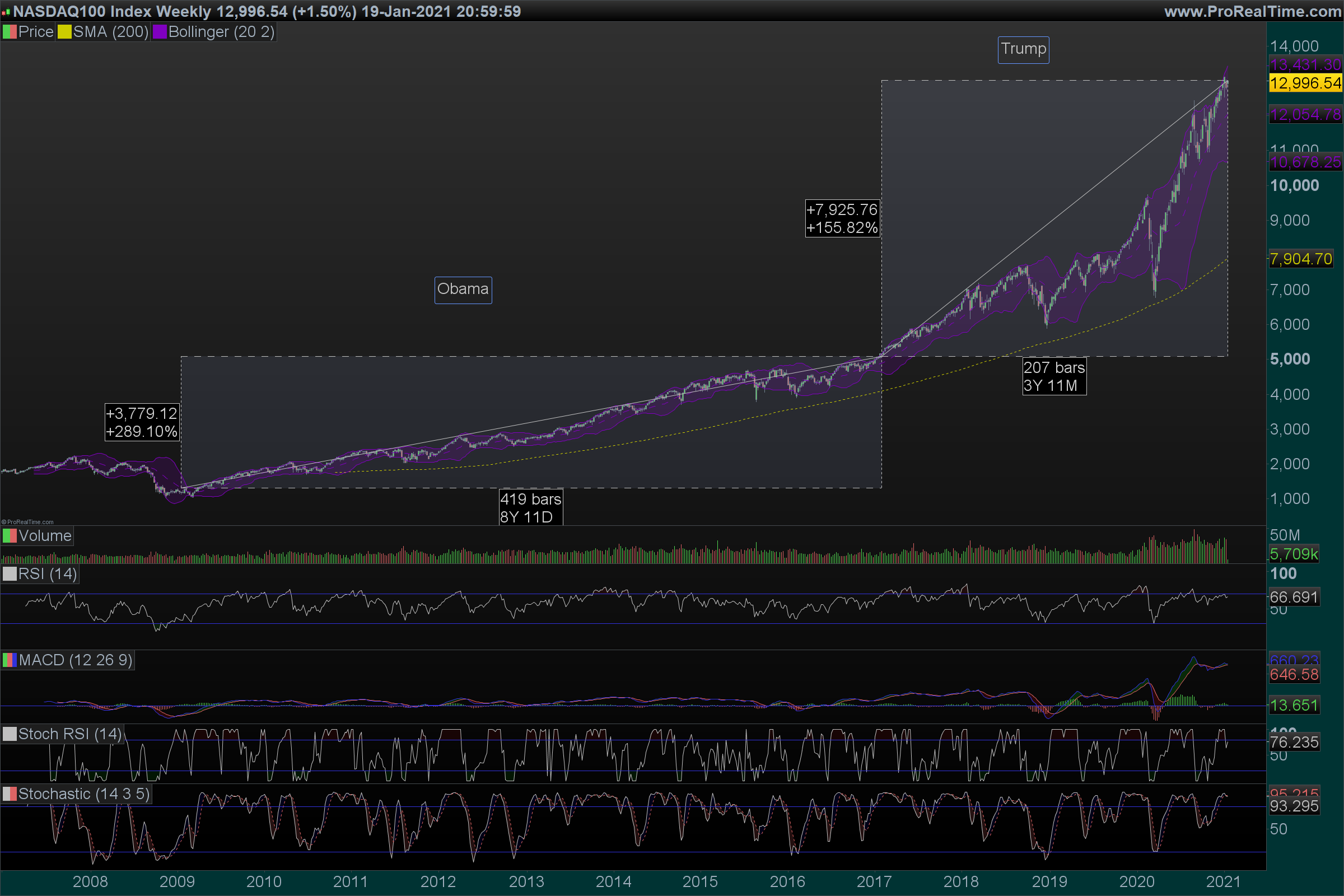Click the small candlestick icon before NASDAQ100 title
This screenshot has width=1344, height=896.
click(6, 11)
